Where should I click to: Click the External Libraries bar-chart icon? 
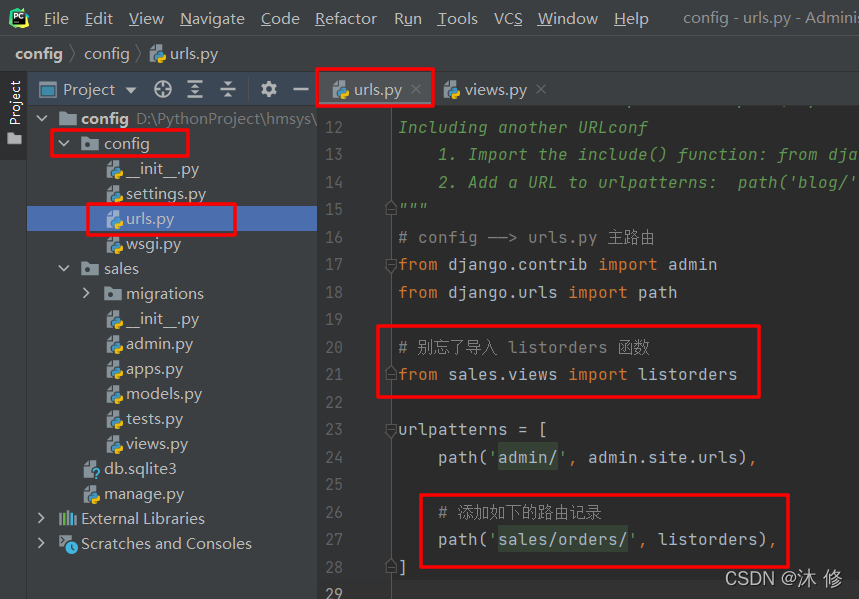[x=67, y=518]
